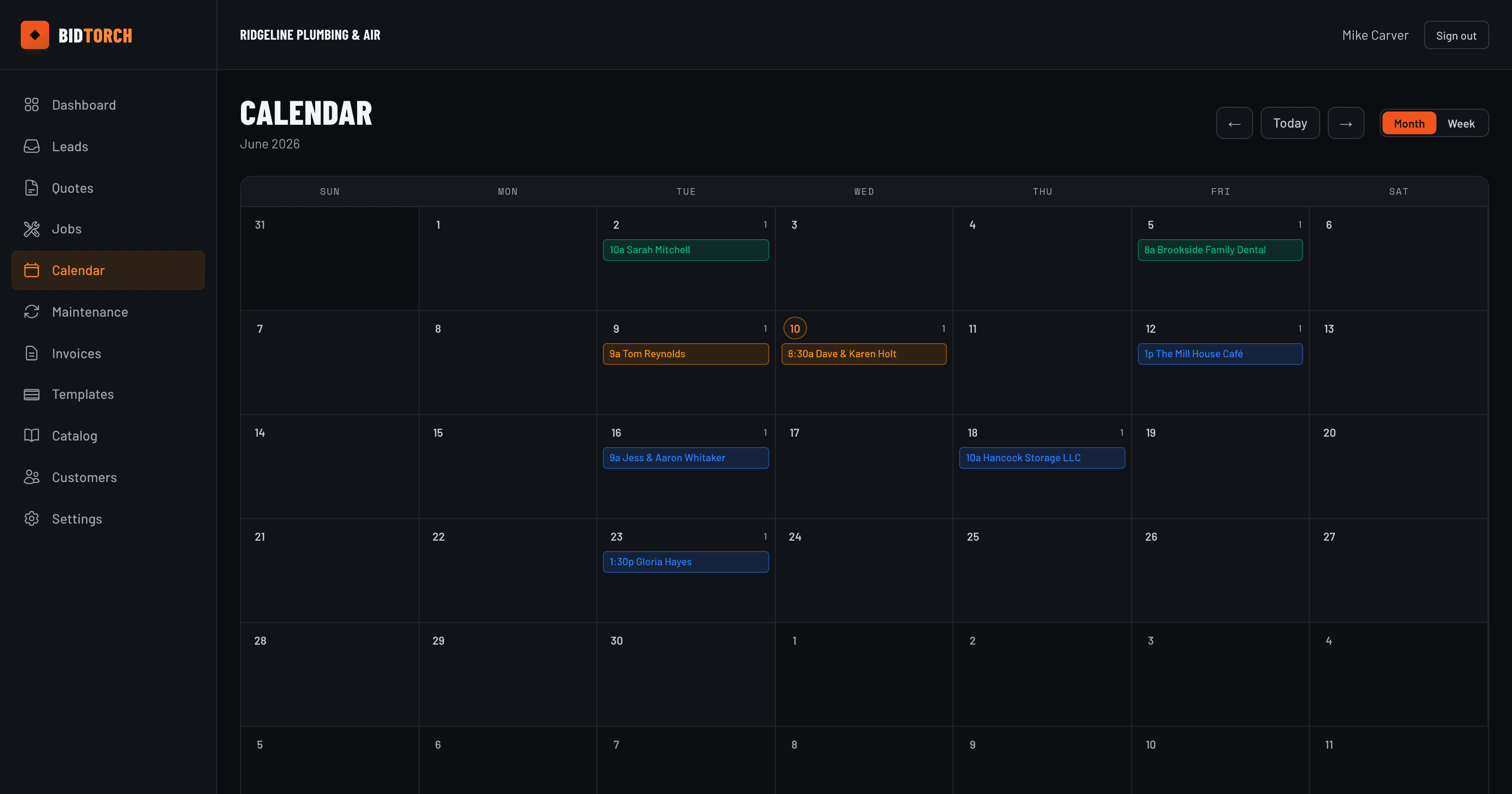Image resolution: width=1512 pixels, height=794 pixels.
Task: Switch to the Week view
Action: click(x=1461, y=123)
